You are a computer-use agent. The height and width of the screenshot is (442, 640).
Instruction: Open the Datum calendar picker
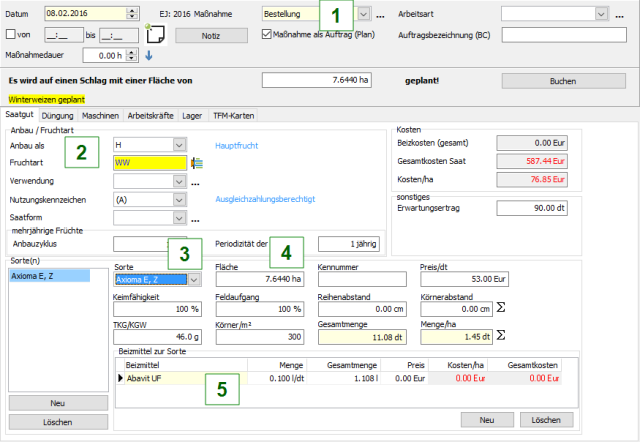click(x=132, y=14)
